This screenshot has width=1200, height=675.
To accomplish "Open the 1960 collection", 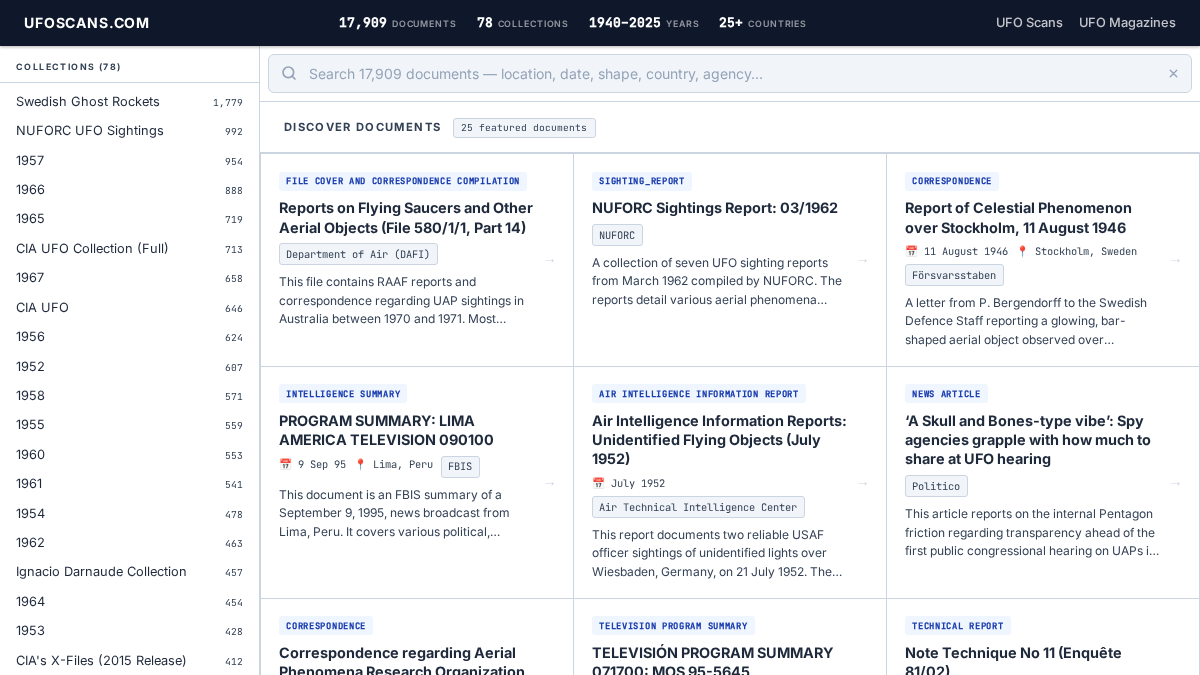I will 129,455.
